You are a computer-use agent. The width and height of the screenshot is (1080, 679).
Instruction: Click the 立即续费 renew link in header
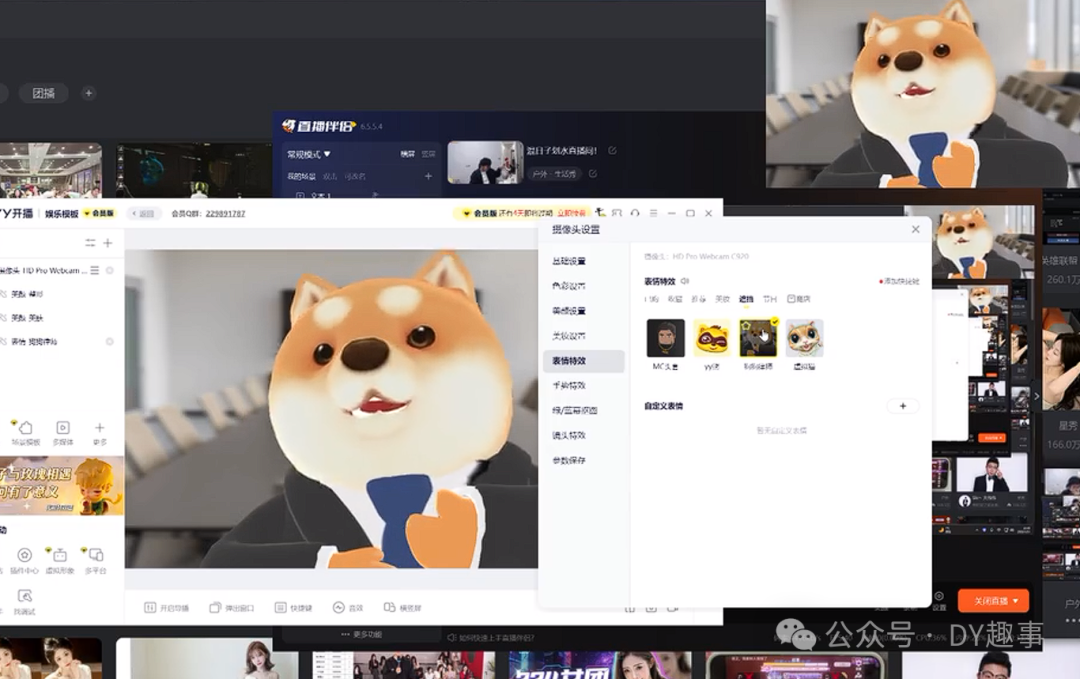571,213
